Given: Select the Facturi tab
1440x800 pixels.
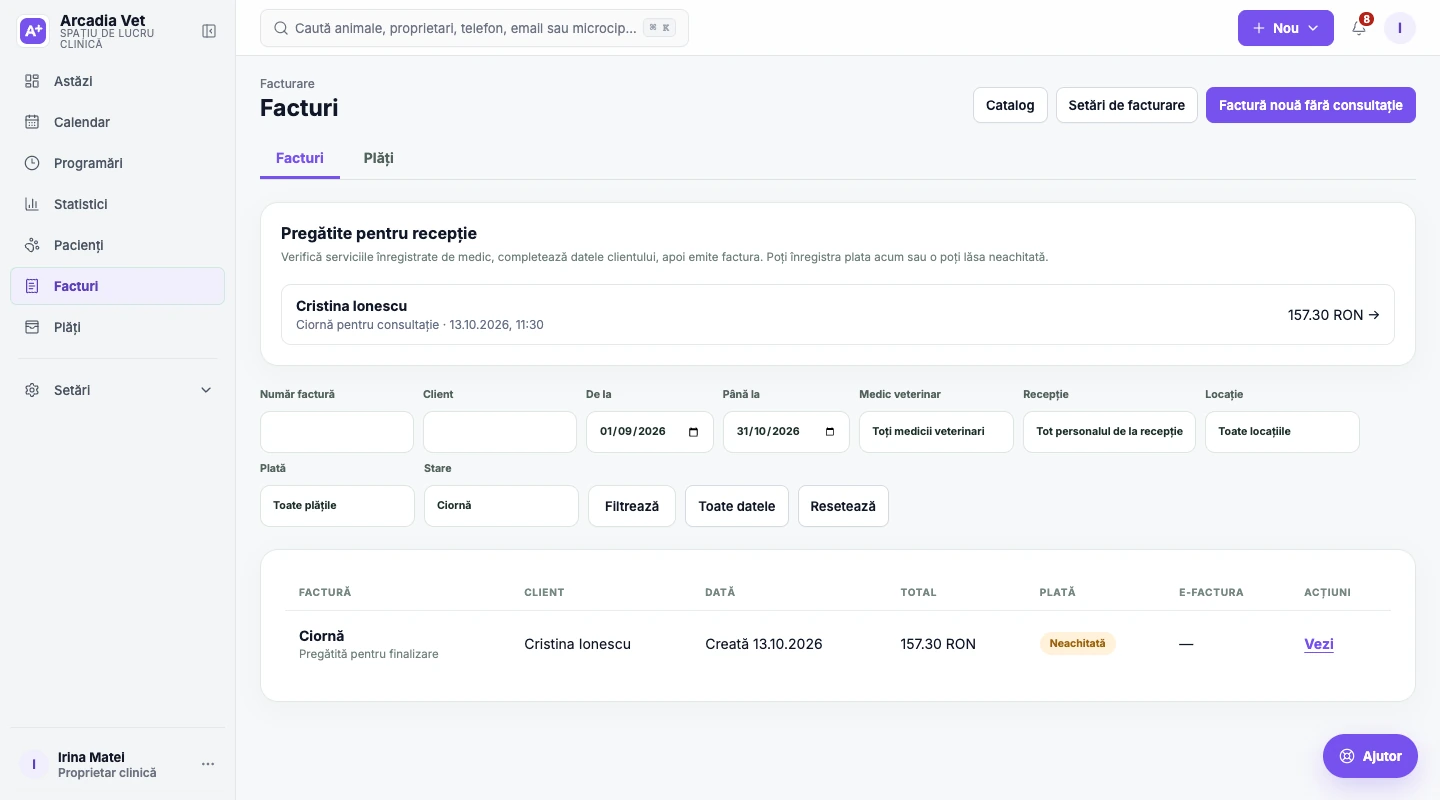Looking at the screenshot, I should click(x=300, y=158).
